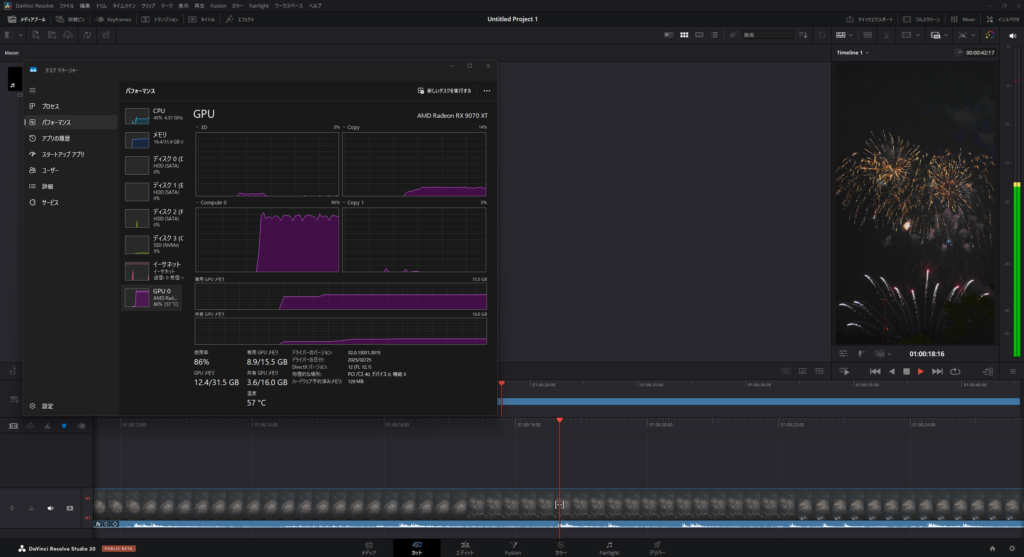This screenshot has height=557, width=1024.
Task: Expand the Timeline 1 dropdown
Action: [868, 52]
